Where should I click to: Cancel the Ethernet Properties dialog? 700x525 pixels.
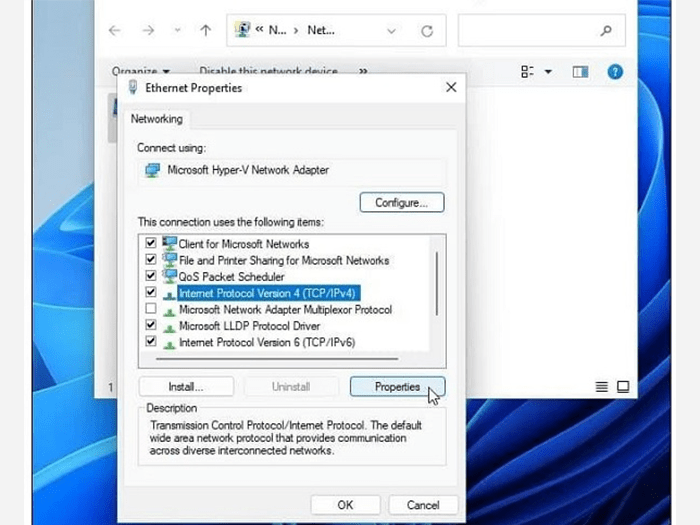[x=423, y=505]
